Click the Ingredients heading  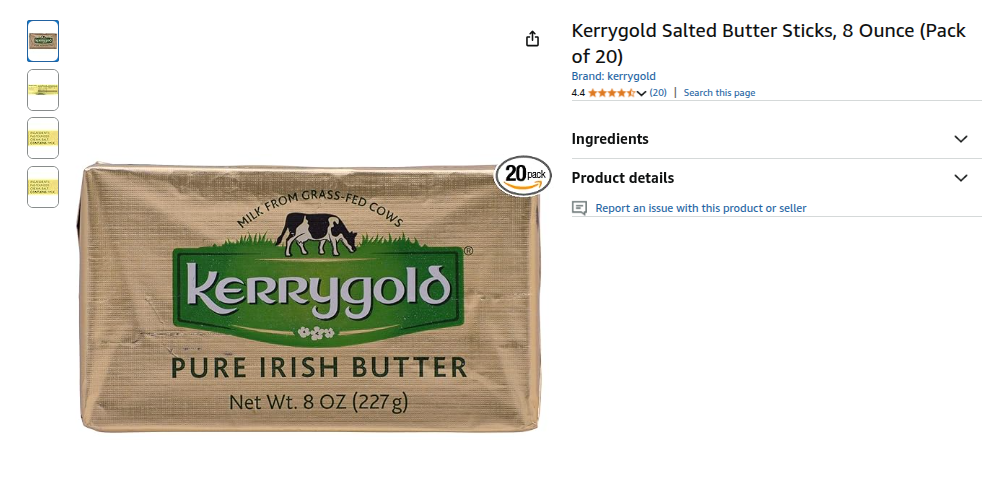610,139
